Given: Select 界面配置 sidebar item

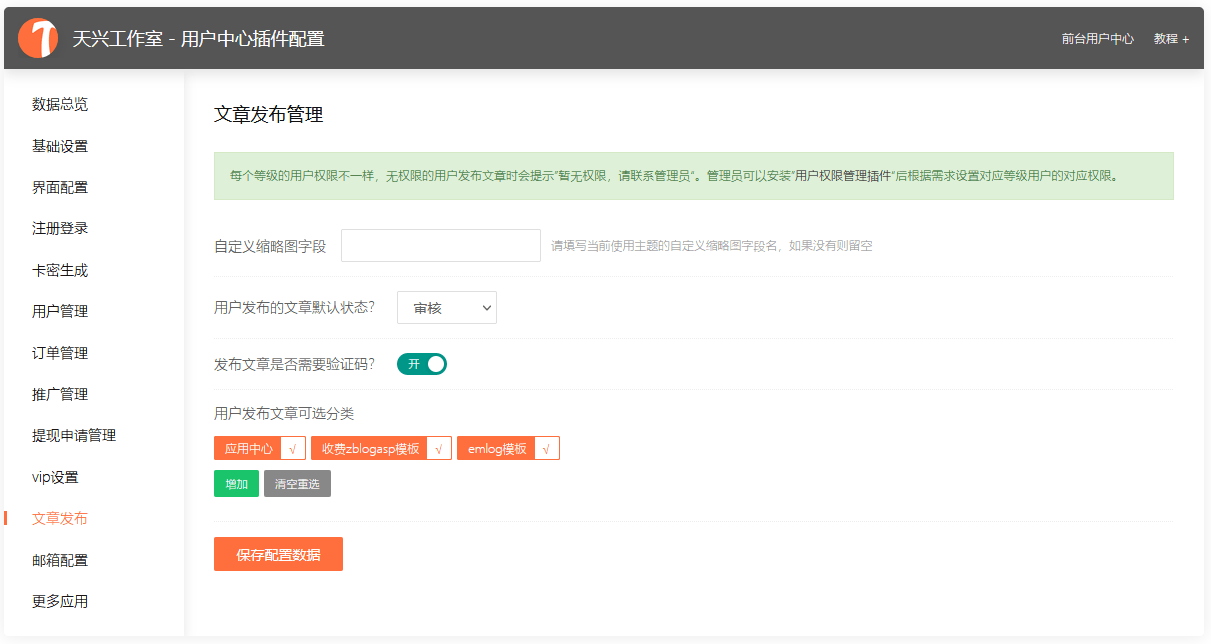Looking at the screenshot, I should (60, 187).
